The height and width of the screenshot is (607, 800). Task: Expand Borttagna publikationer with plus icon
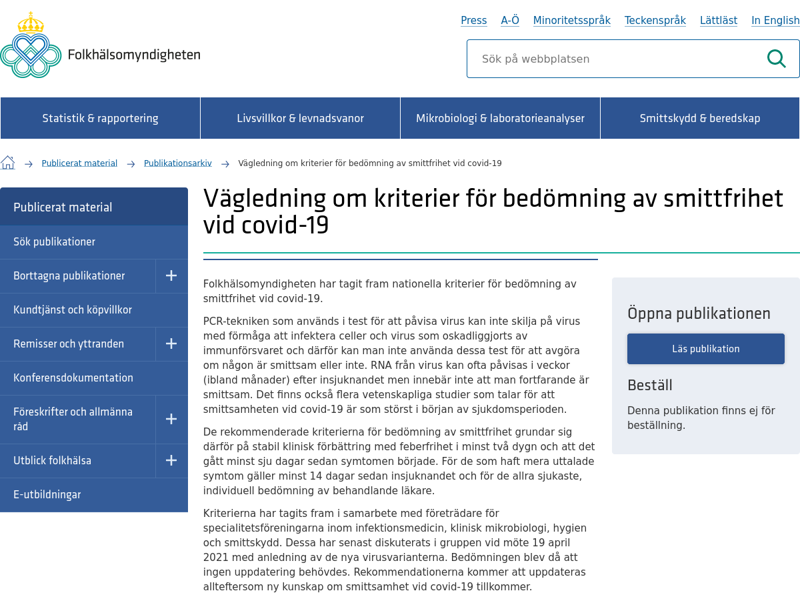point(171,276)
